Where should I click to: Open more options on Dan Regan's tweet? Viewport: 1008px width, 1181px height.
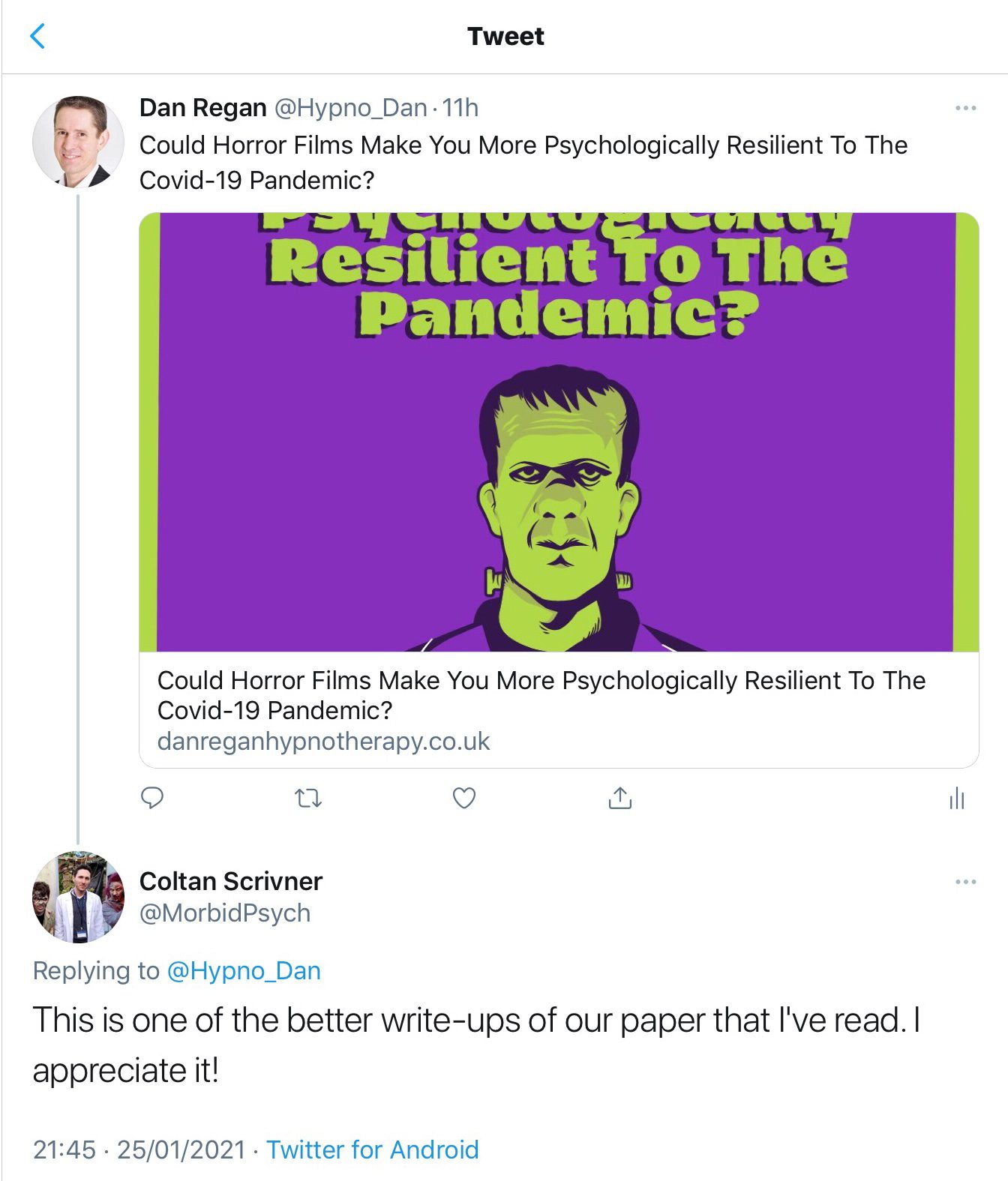pos(965,108)
